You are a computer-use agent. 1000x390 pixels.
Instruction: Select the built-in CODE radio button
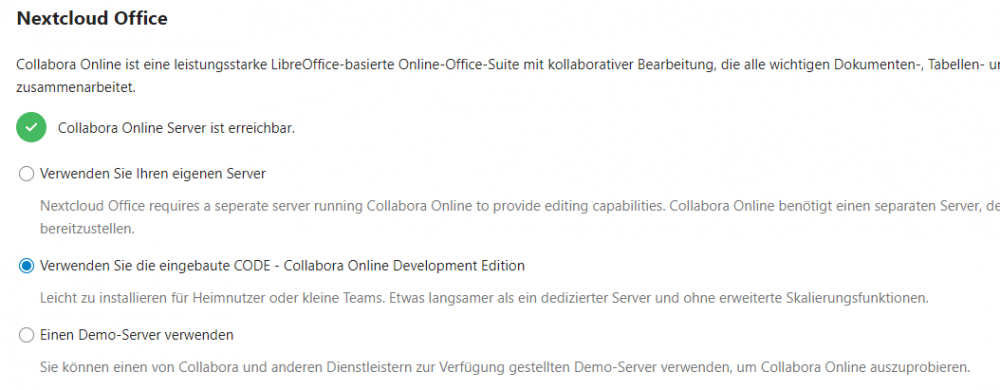coord(26,266)
